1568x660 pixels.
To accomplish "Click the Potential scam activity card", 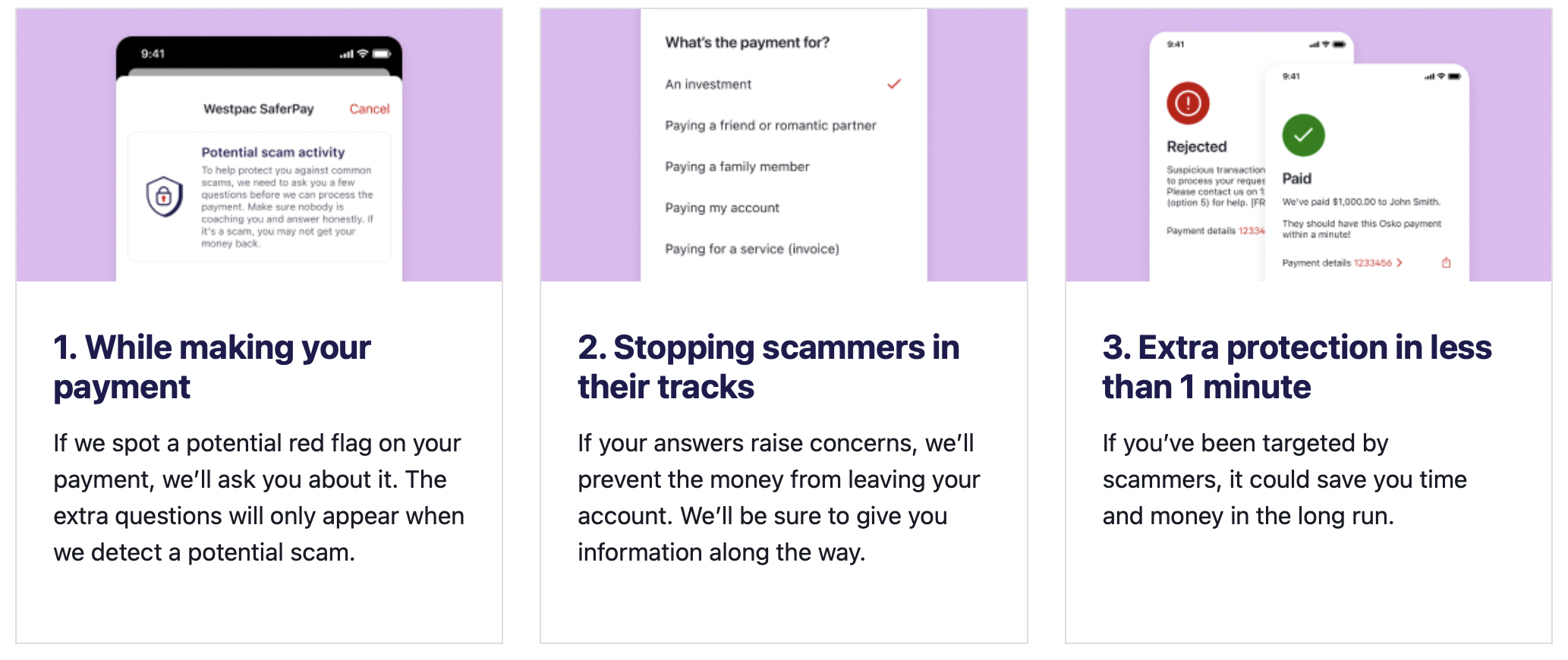I will point(260,197).
